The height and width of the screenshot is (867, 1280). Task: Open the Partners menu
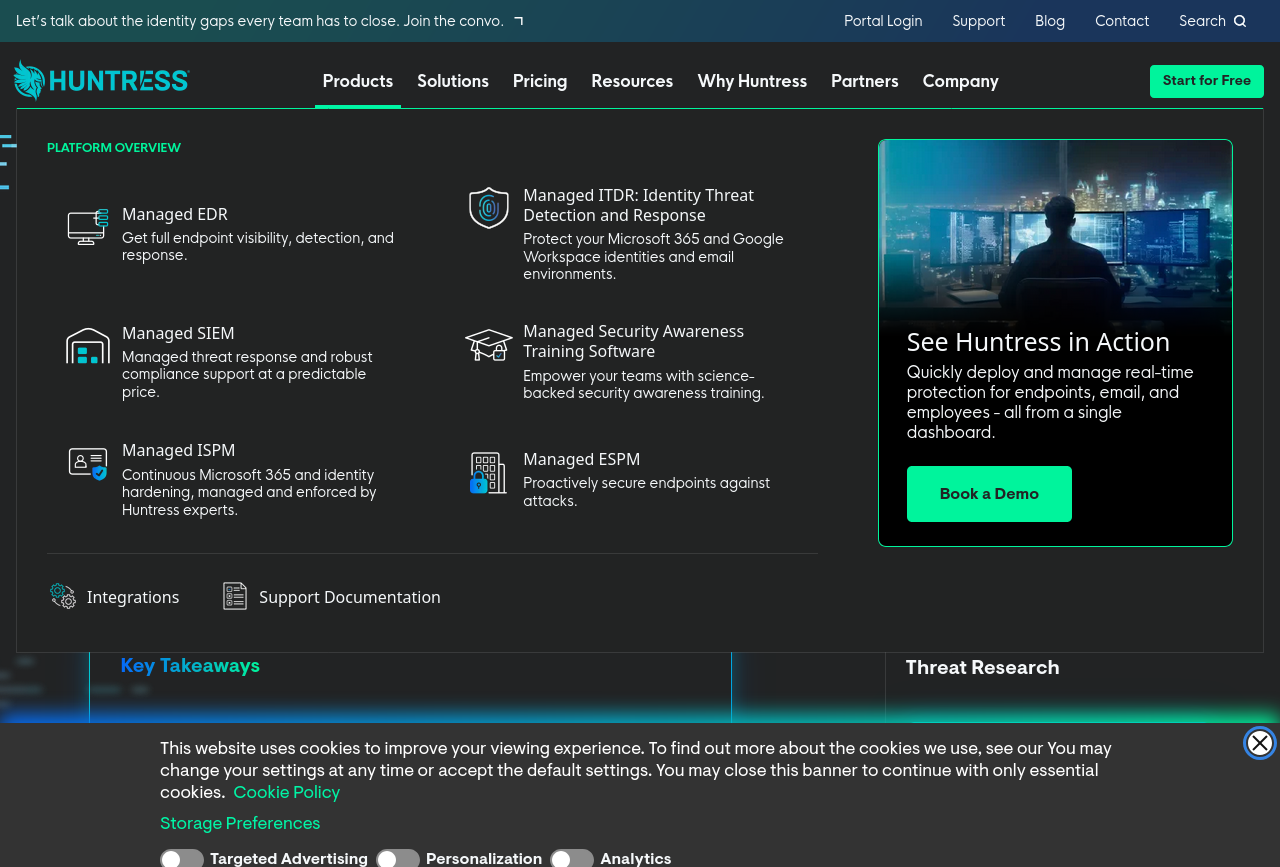click(865, 82)
